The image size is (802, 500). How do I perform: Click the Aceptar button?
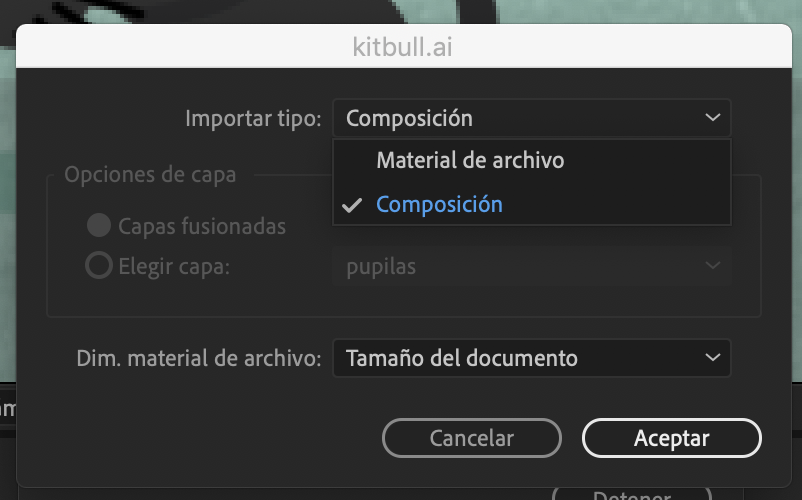tap(672, 438)
